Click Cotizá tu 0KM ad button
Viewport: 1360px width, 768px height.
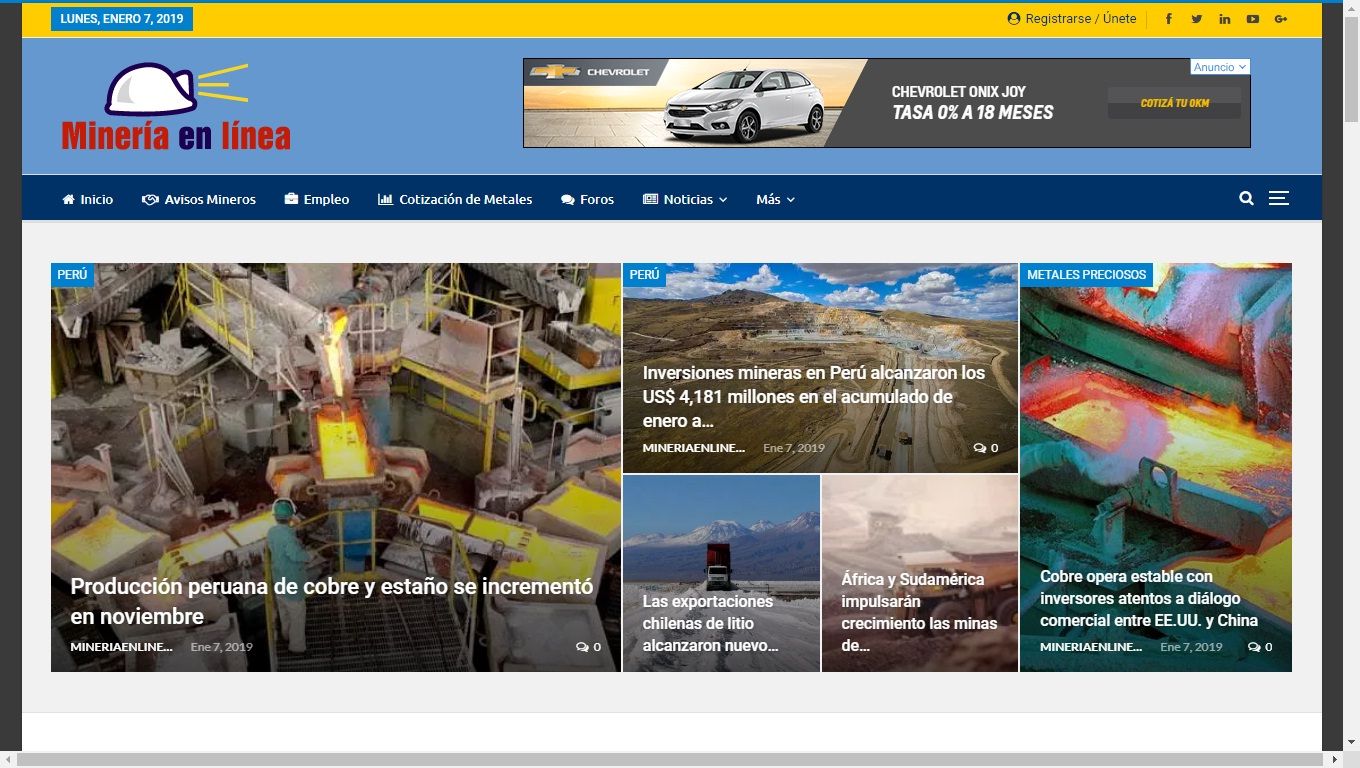click(x=1174, y=103)
